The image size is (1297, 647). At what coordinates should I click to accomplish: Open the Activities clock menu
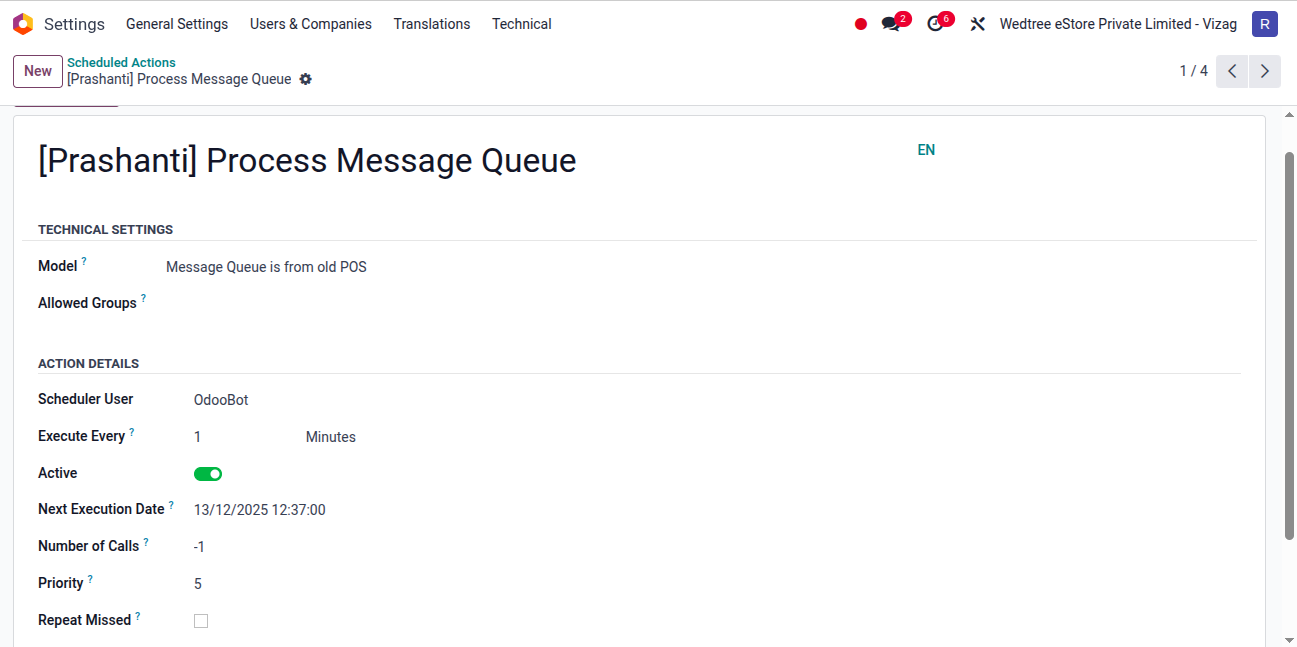[x=935, y=23]
